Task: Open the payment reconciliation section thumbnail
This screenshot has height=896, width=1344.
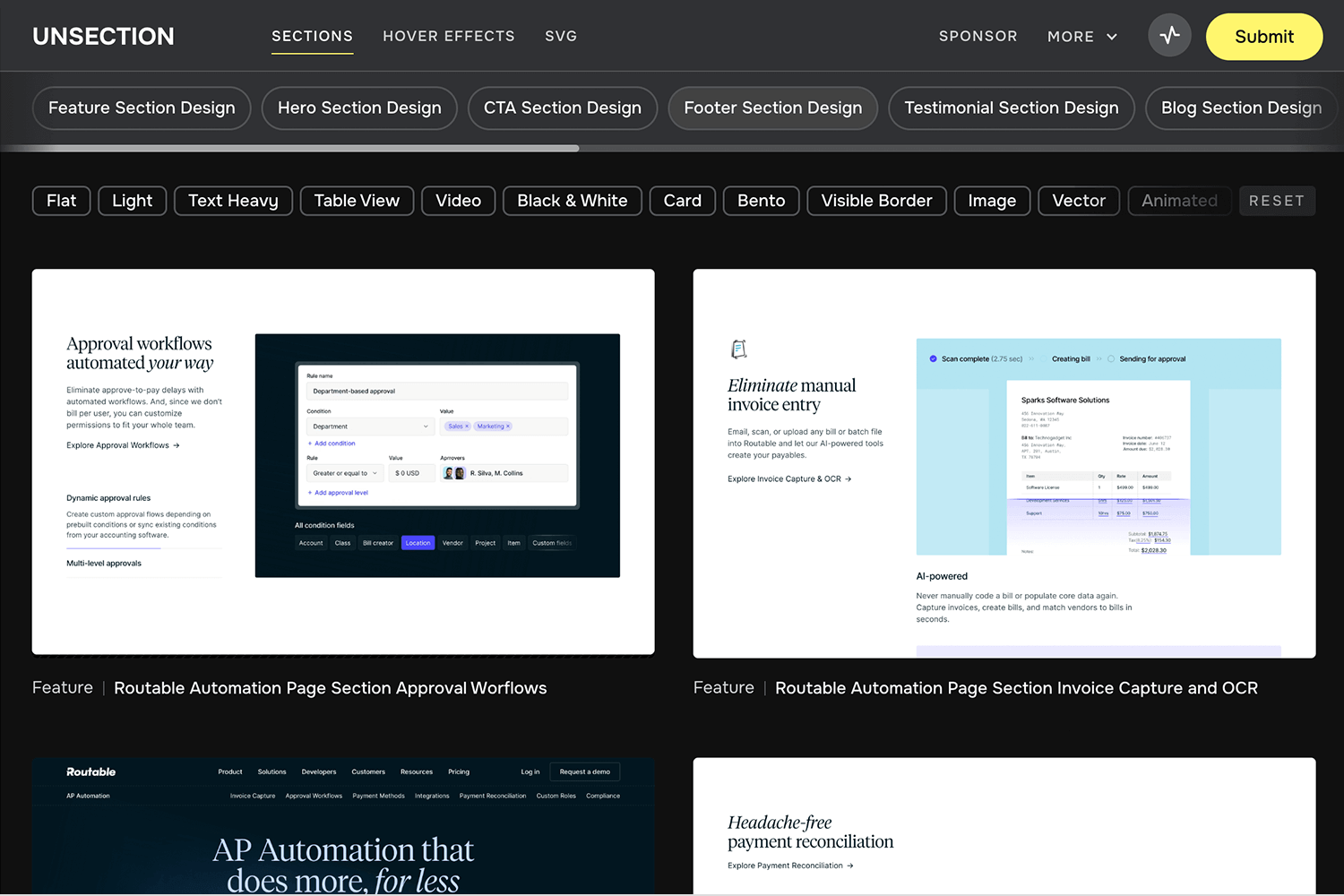Action: [1004, 825]
